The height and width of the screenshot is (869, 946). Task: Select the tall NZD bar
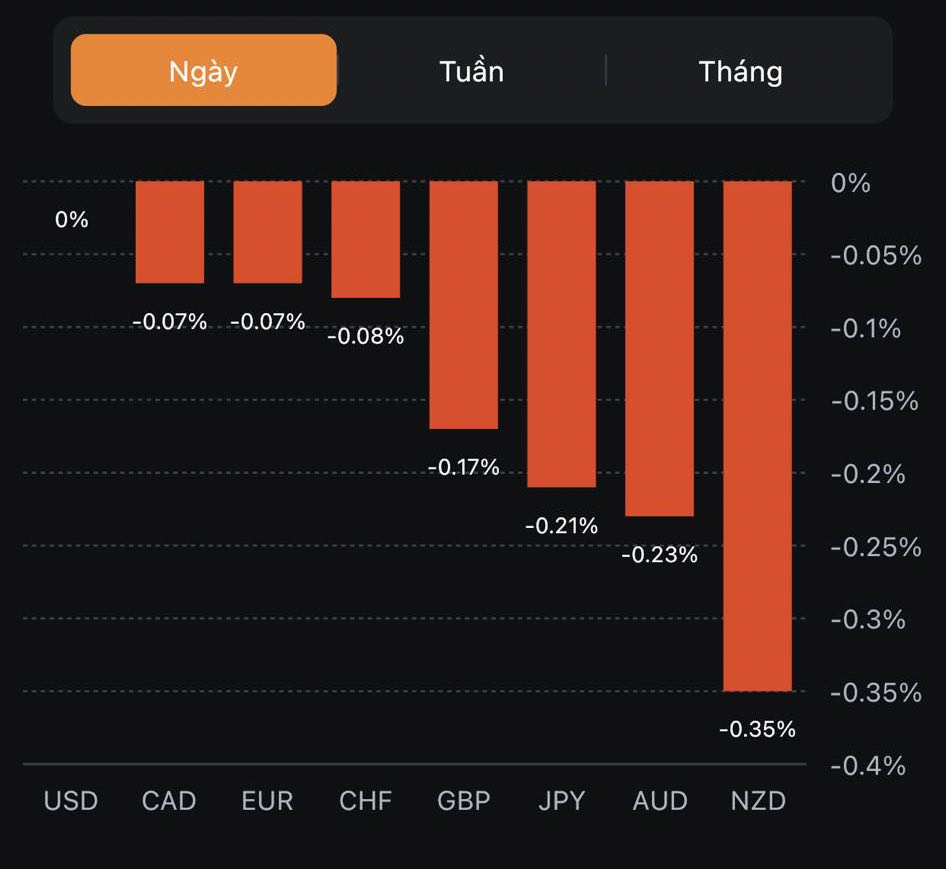[758, 436]
